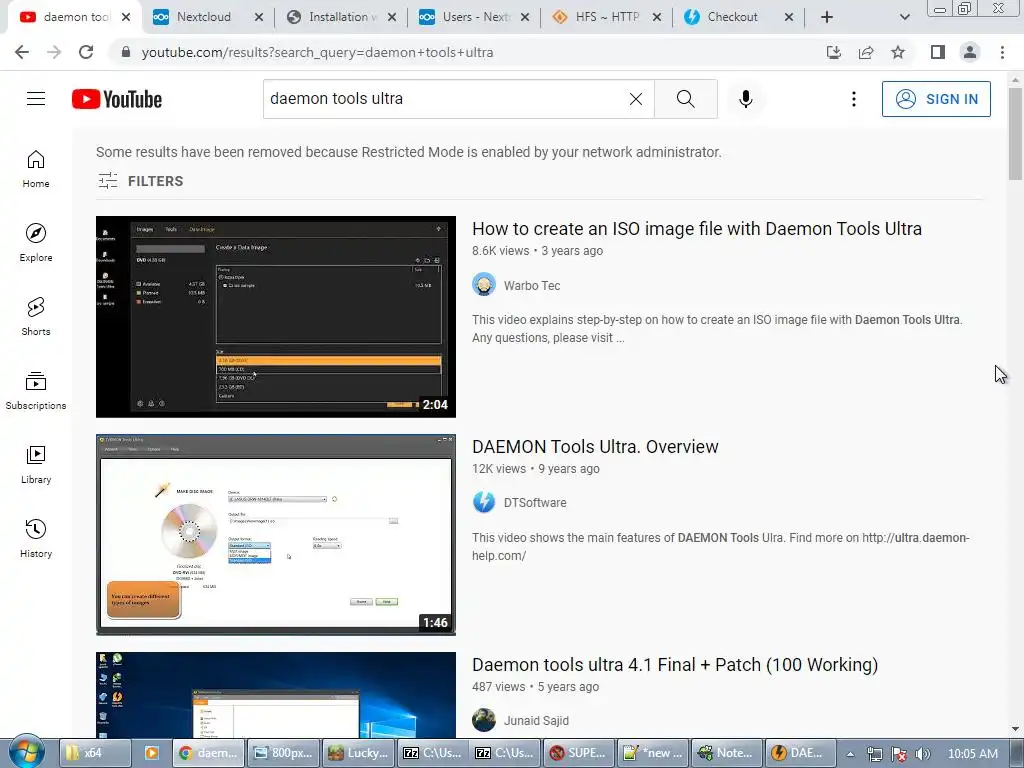
Task: Open Junaid Sajid channel name link
Action: click(536, 721)
